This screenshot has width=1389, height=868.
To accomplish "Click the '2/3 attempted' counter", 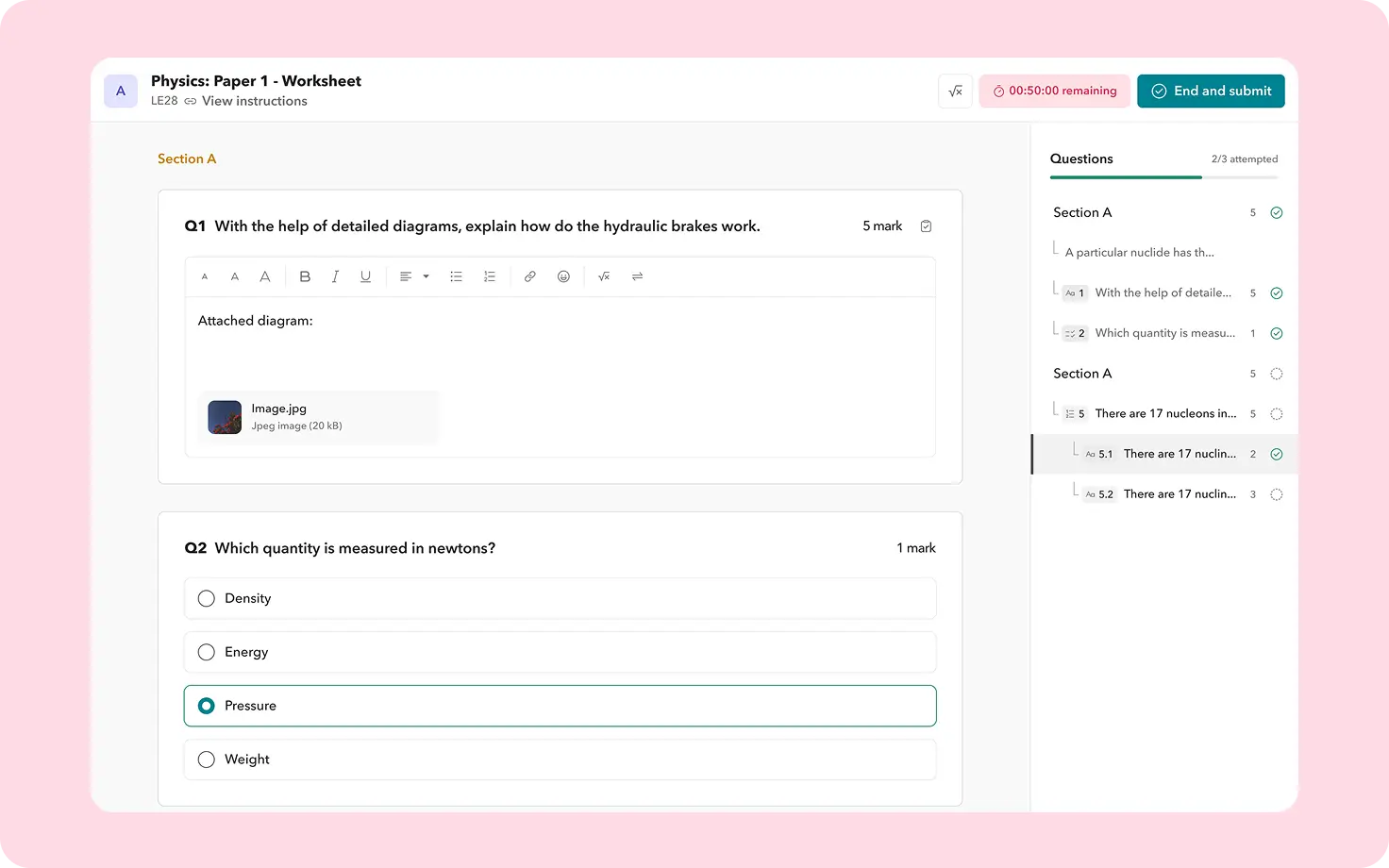I will [1245, 159].
